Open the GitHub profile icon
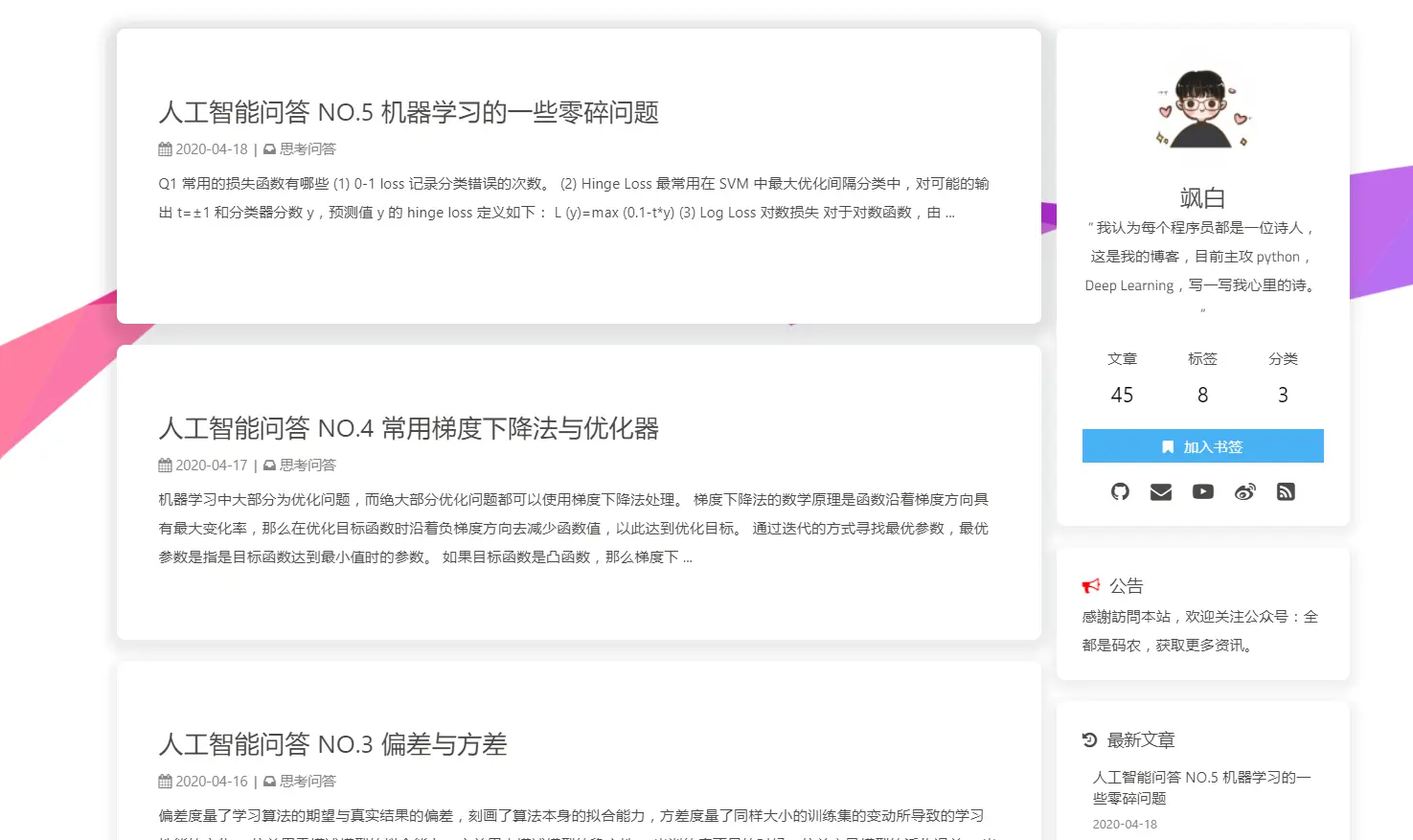The height and width of the screenshot is (840, 1413). tap(1120, 491)
